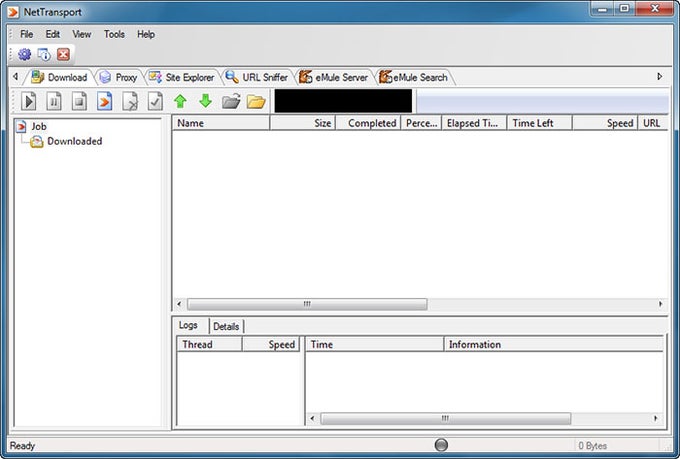Click the Time column header
Screen dimensions: 680x459
click(x=375, y=344)
